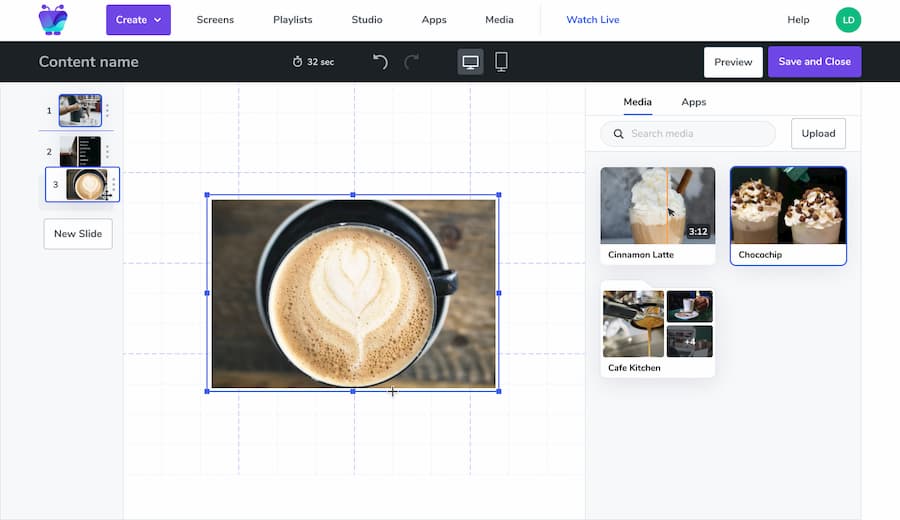The height and width of the screenshot is (520, 900).
Task: Switch to the Media panel tab
Action: [x=637, y=102]
